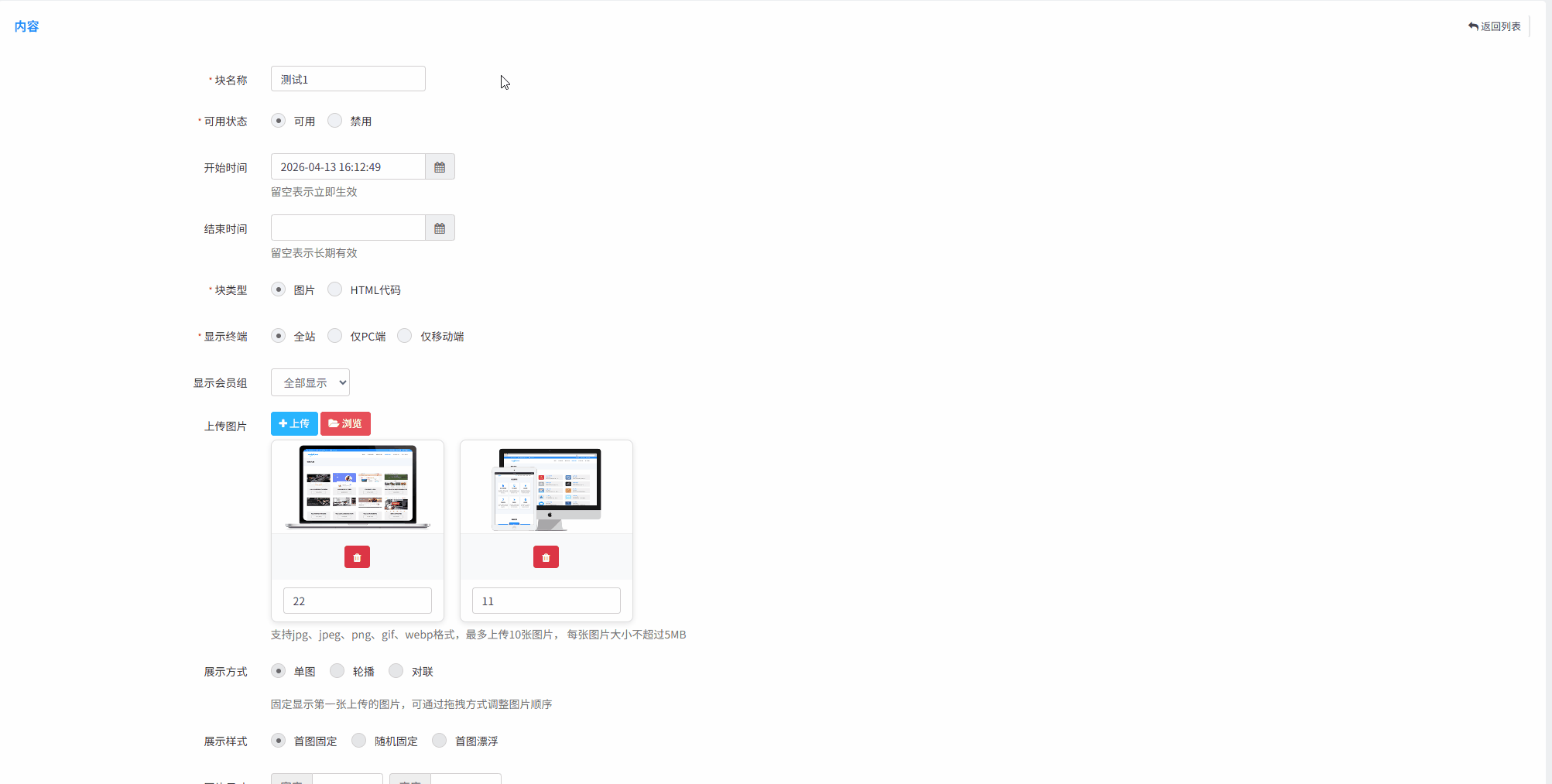Click the 块名称 input field

(x=348, y=79)
